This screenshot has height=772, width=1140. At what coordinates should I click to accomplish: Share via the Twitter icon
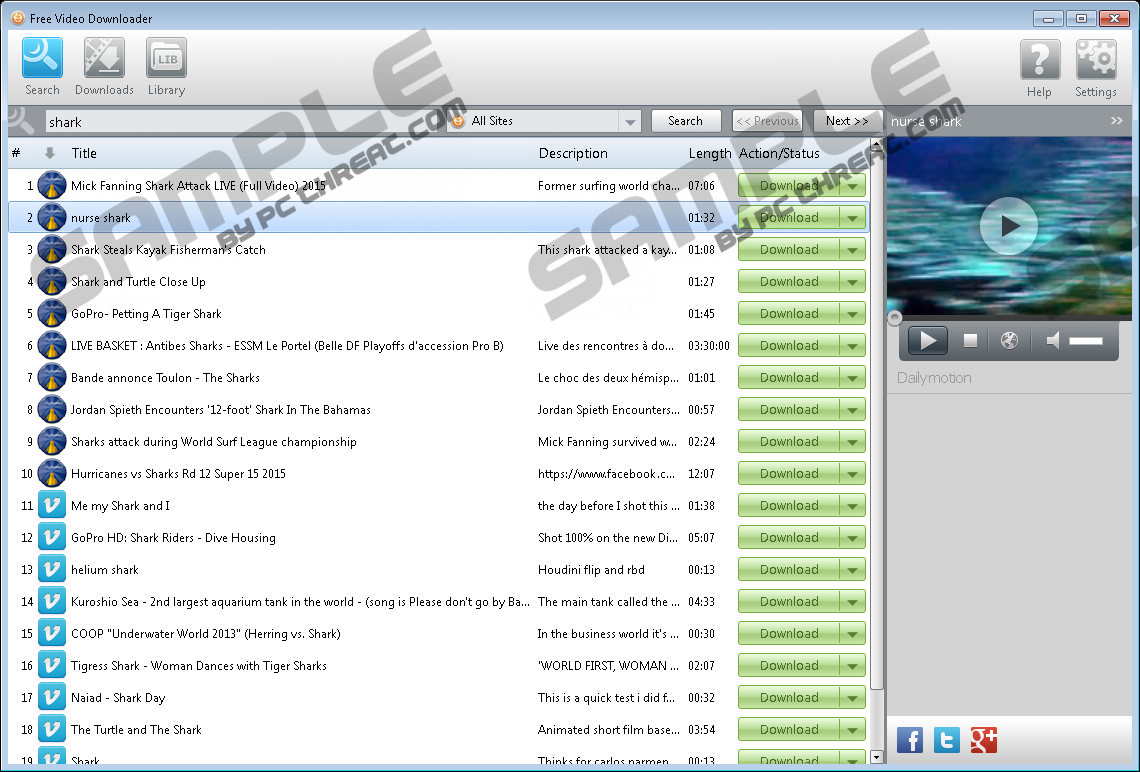947,740
